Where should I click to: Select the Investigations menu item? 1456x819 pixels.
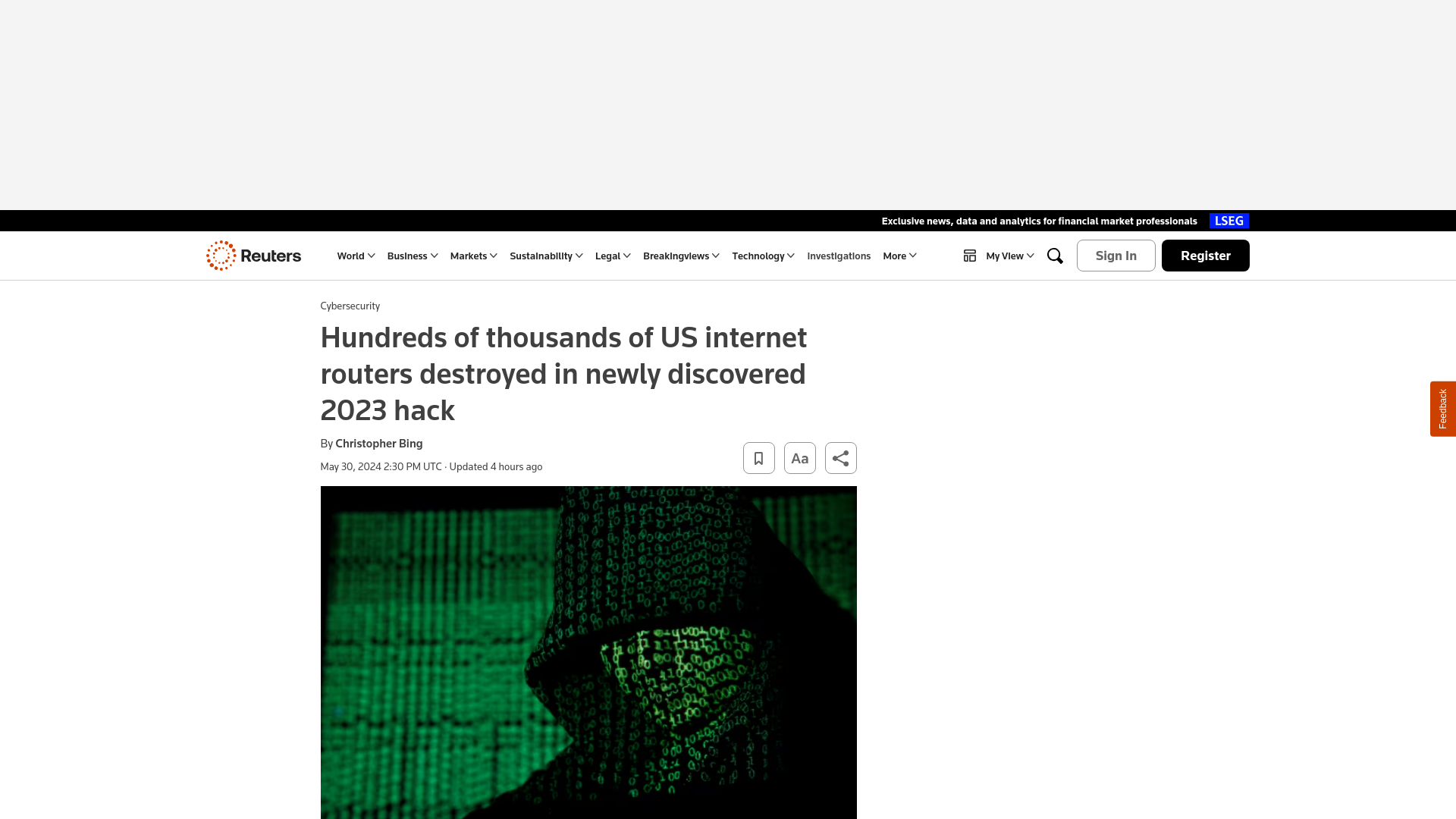[839, 255]
